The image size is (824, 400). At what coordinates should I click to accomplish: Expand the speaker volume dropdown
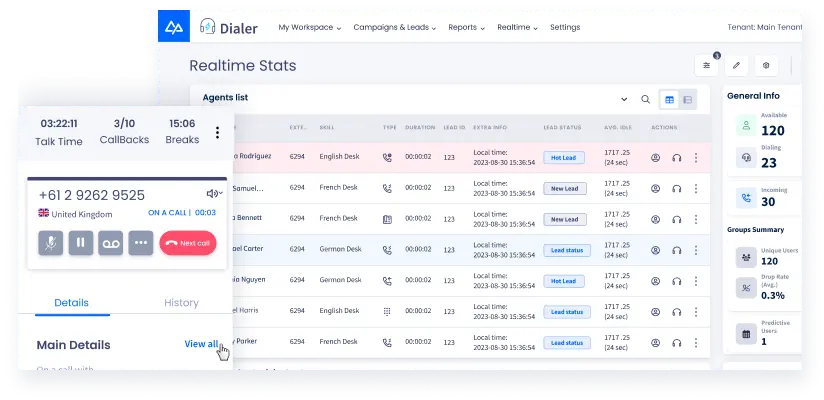[x=214, y=194]
